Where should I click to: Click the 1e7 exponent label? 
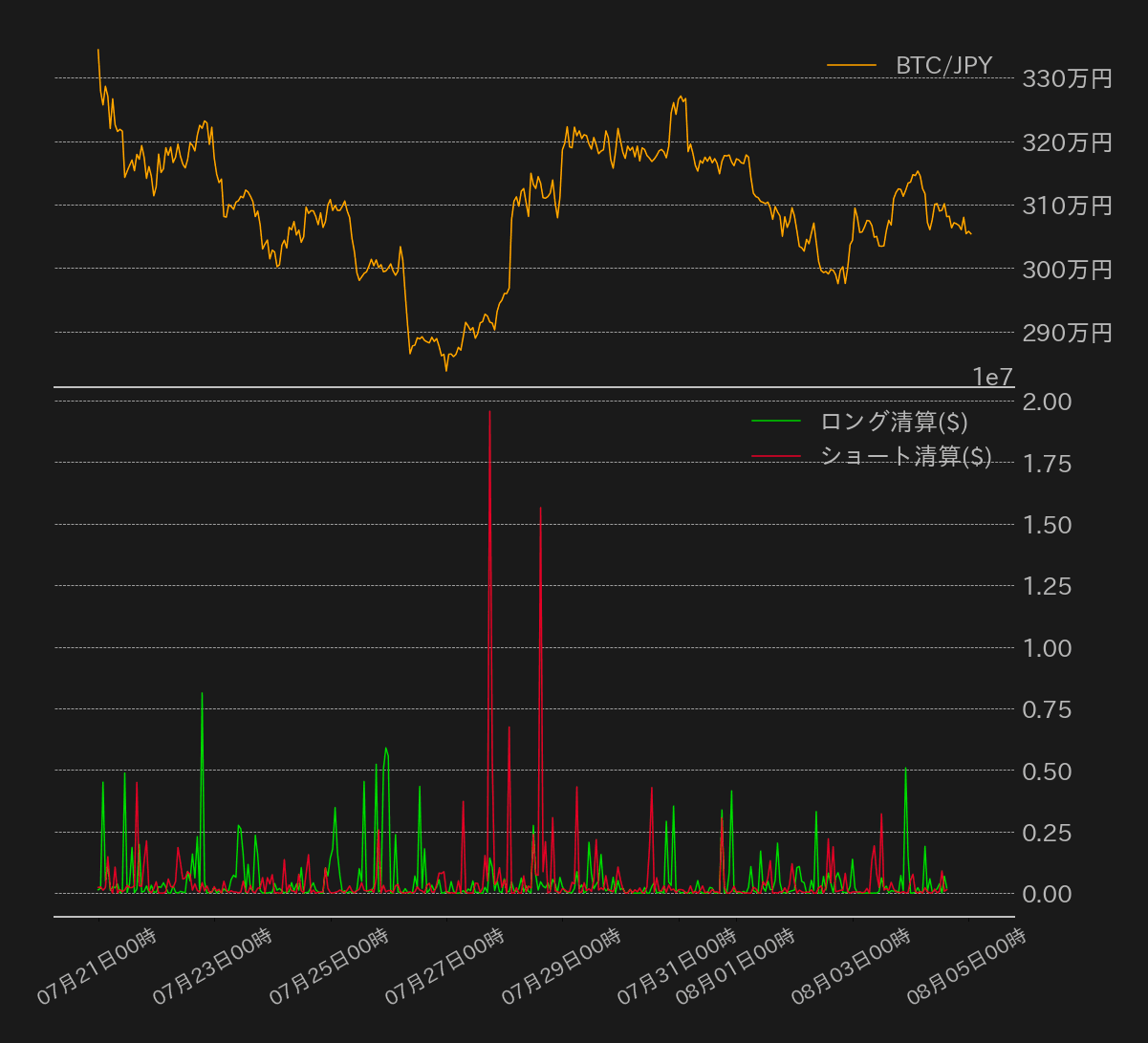[991, 377]
